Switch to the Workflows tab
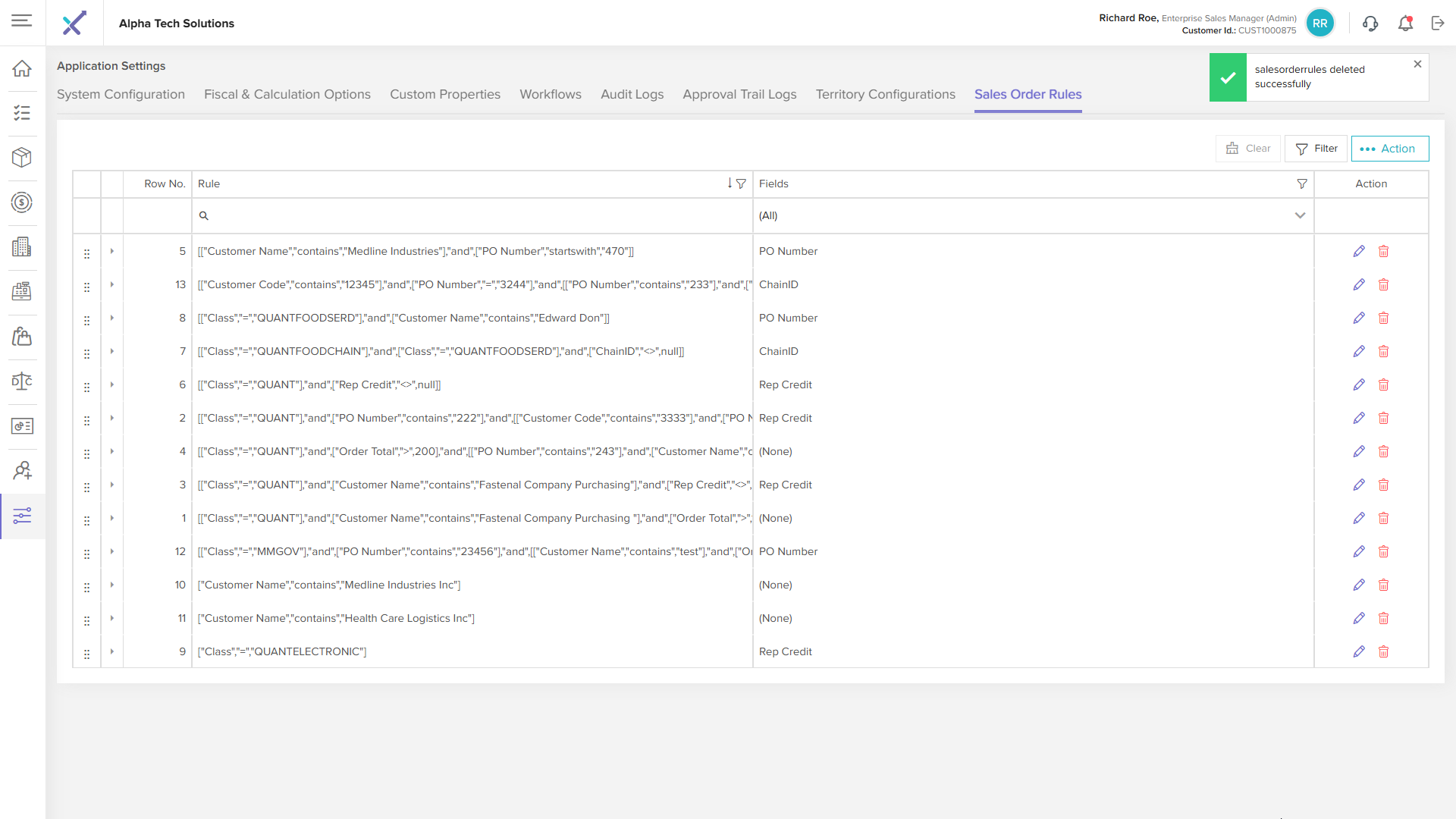This screenshot has width=1456, height=819. coord(550,94)
